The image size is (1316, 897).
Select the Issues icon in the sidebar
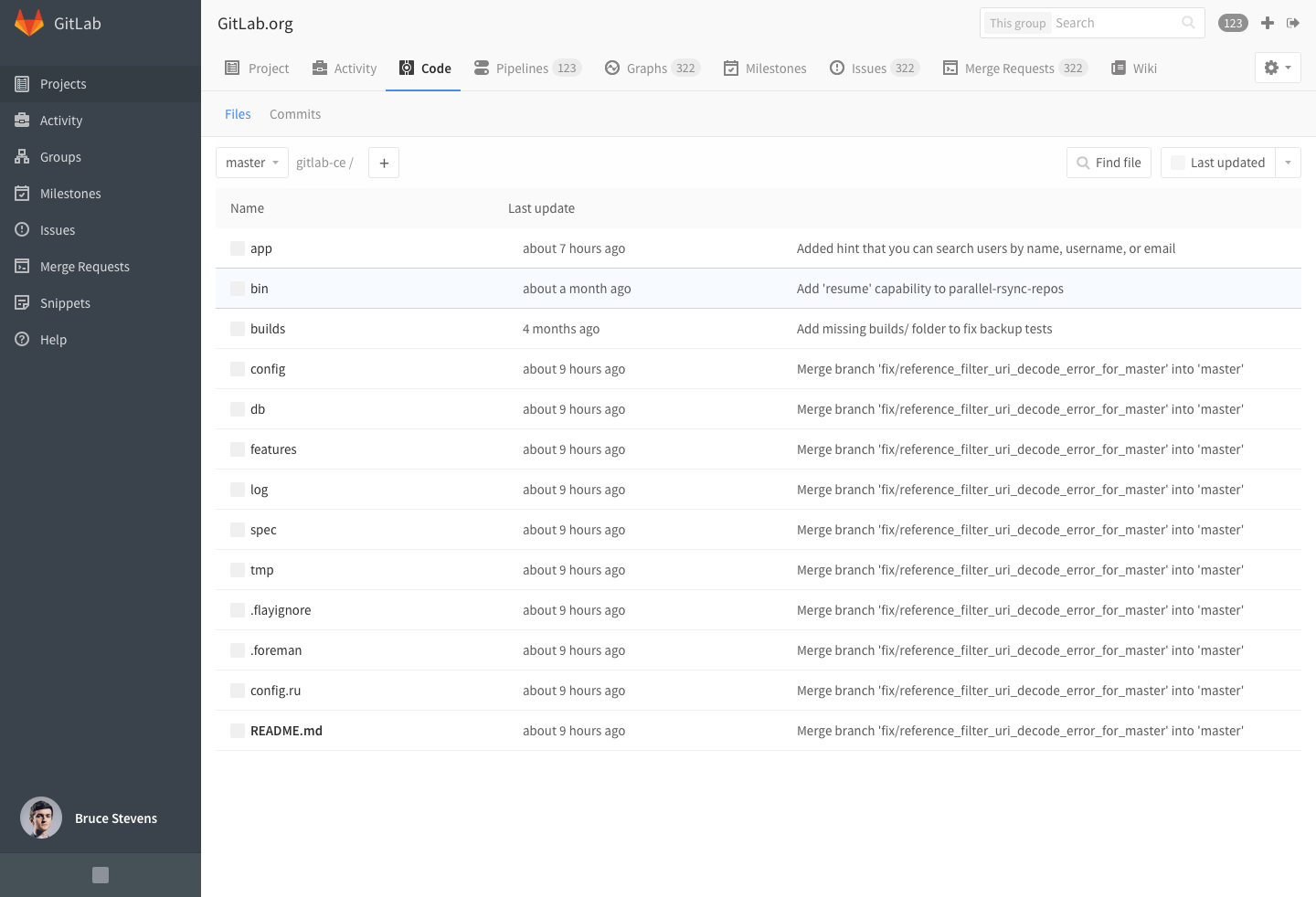[22, 229]
